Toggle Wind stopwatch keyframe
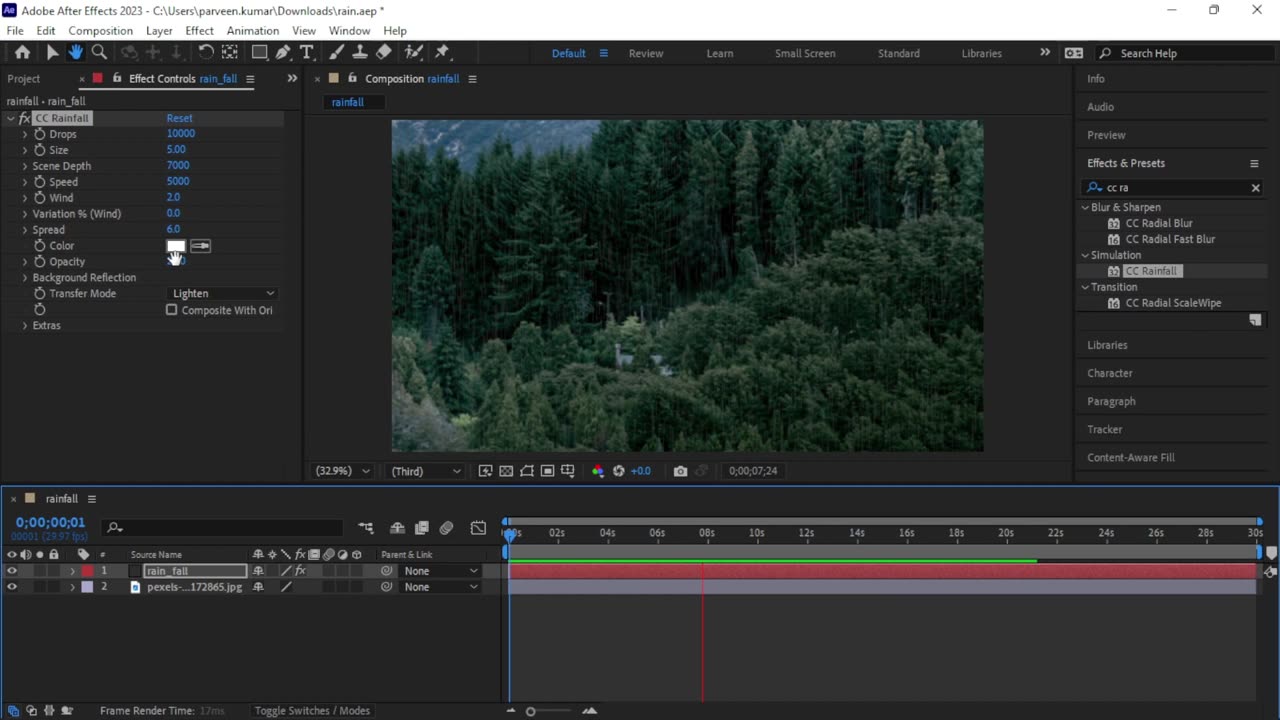Screen dimensions: 1280x720 pos(40,198)
